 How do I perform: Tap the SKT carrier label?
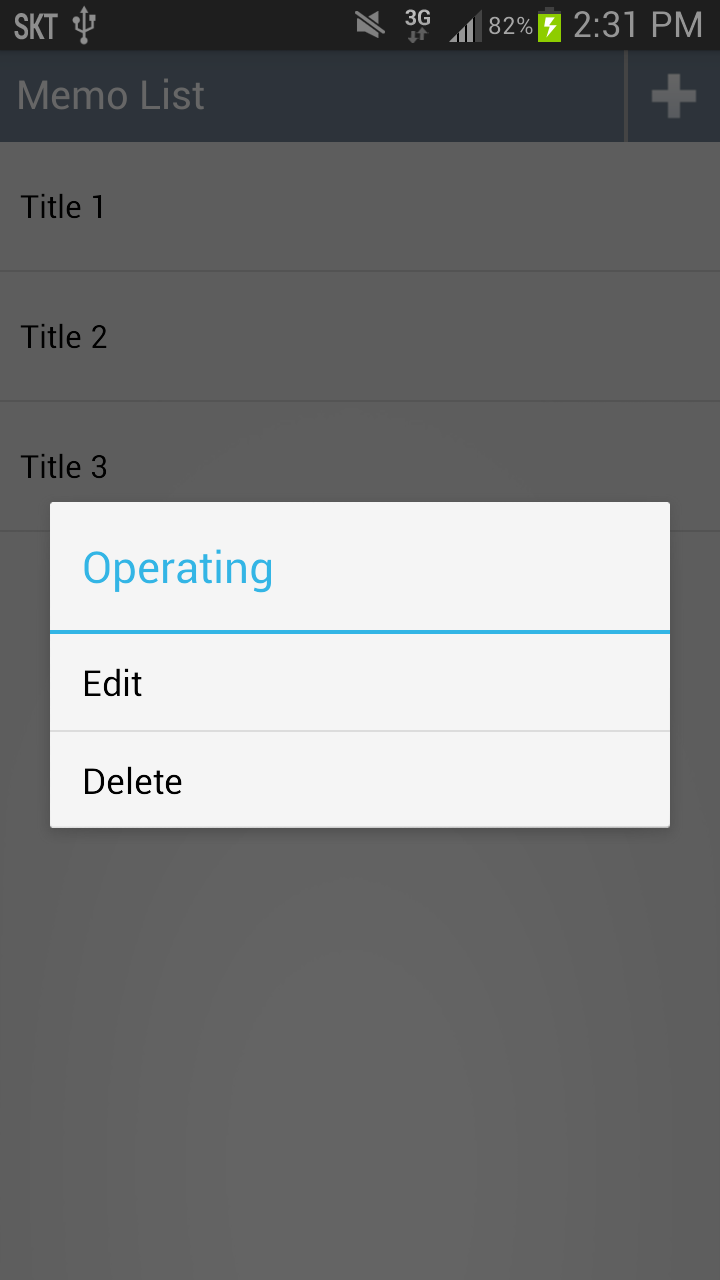pyautogui.click(x=36, y=26)
